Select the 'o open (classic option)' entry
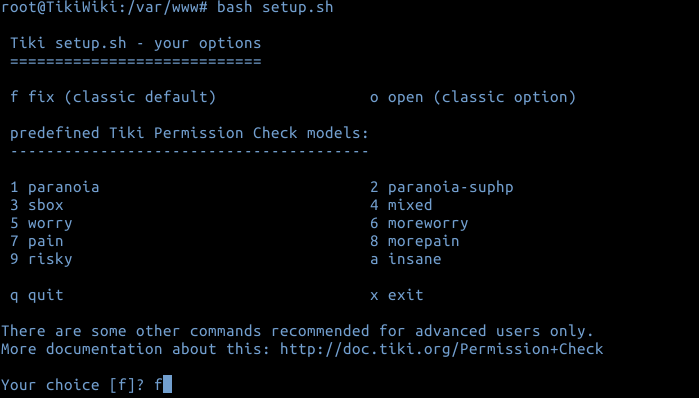Image resolution: width=699 pixels, height=398 pixels. tap(473, 97)
